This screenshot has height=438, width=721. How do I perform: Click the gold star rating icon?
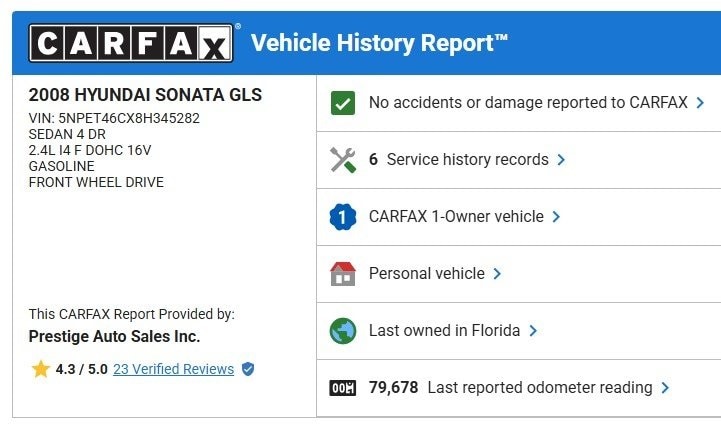tap(40, 370)
